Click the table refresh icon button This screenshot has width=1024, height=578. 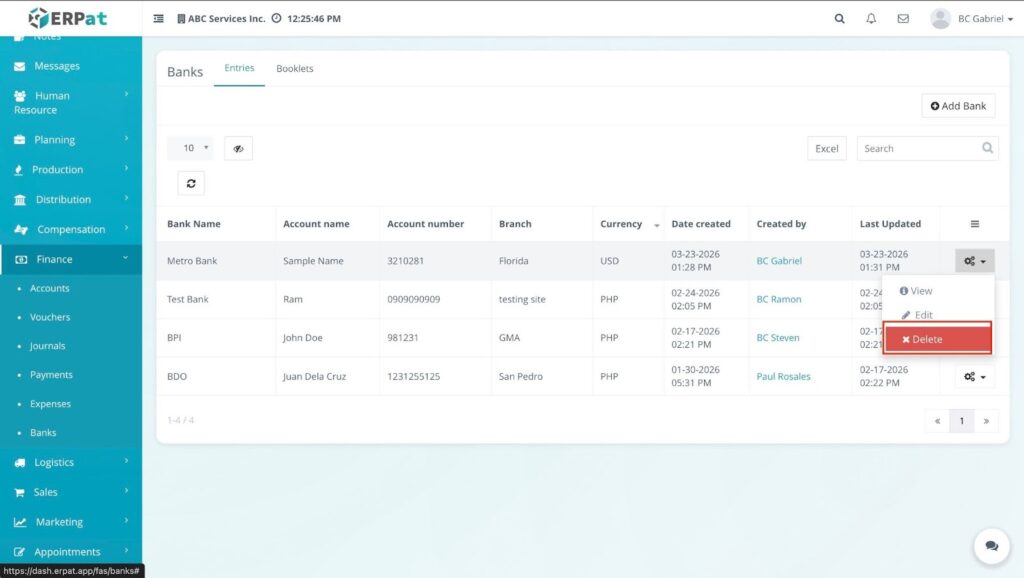click(x=191, y=183)
